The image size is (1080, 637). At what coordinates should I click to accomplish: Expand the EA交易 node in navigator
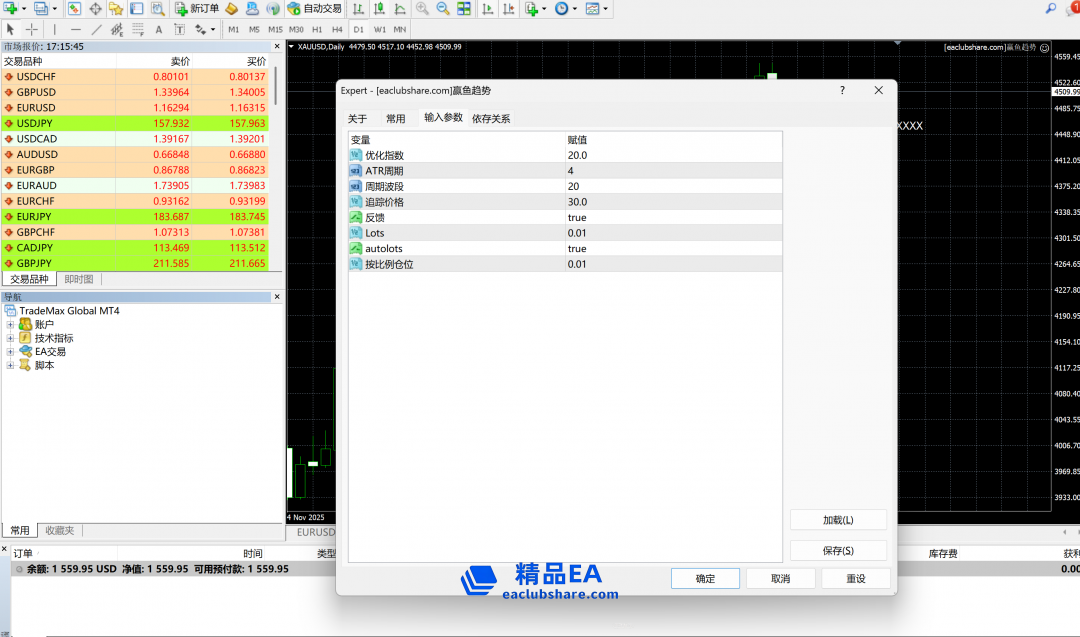pyautogui.click(x=11, y=352)
